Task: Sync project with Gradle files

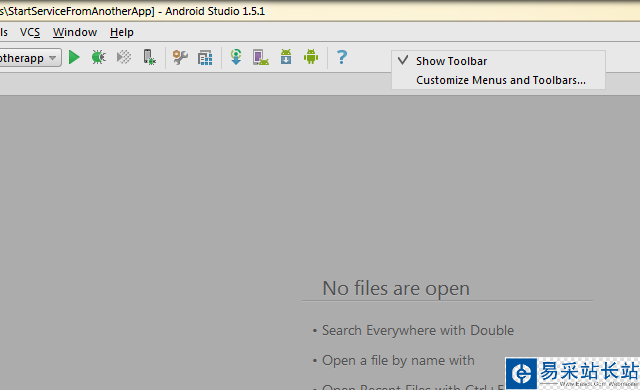Action: (236, 57)
